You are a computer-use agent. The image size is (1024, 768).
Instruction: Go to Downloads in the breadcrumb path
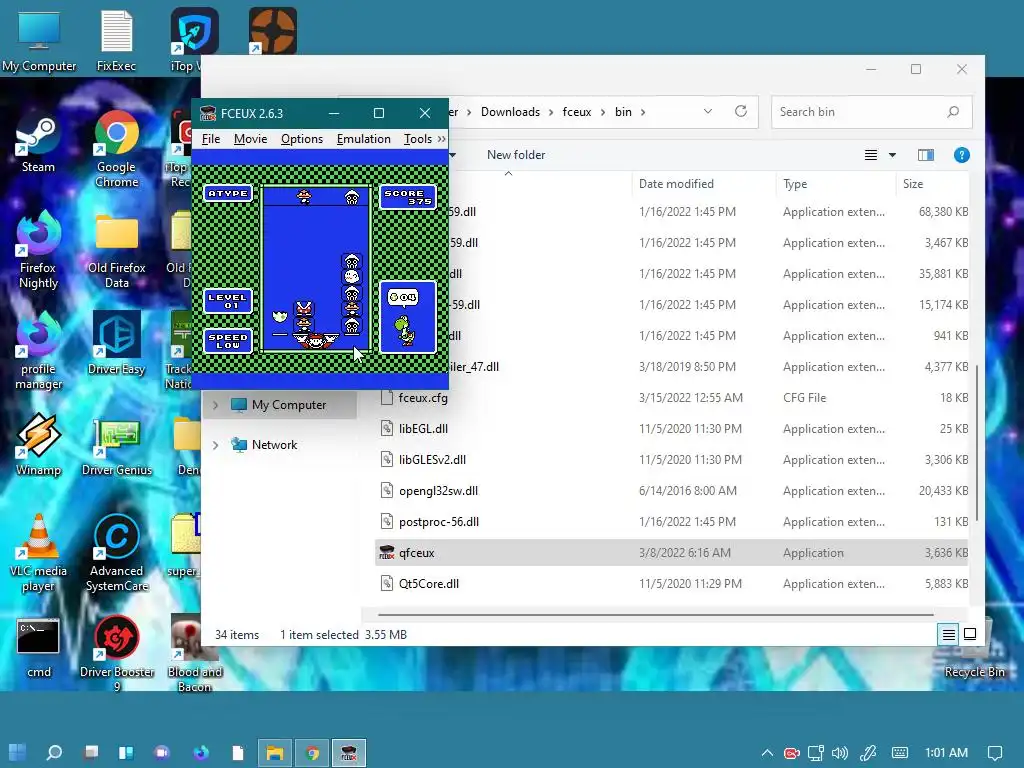[x=510, y=112]
